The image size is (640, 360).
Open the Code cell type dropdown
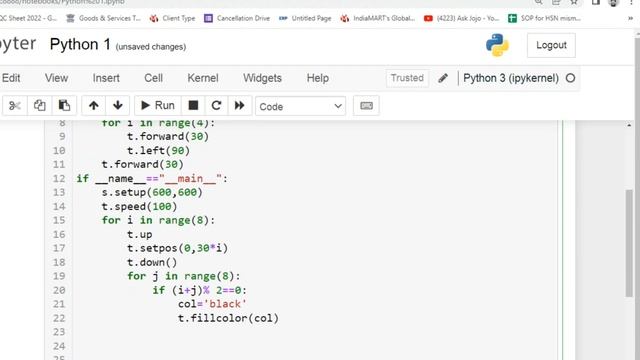coord(300,106)
